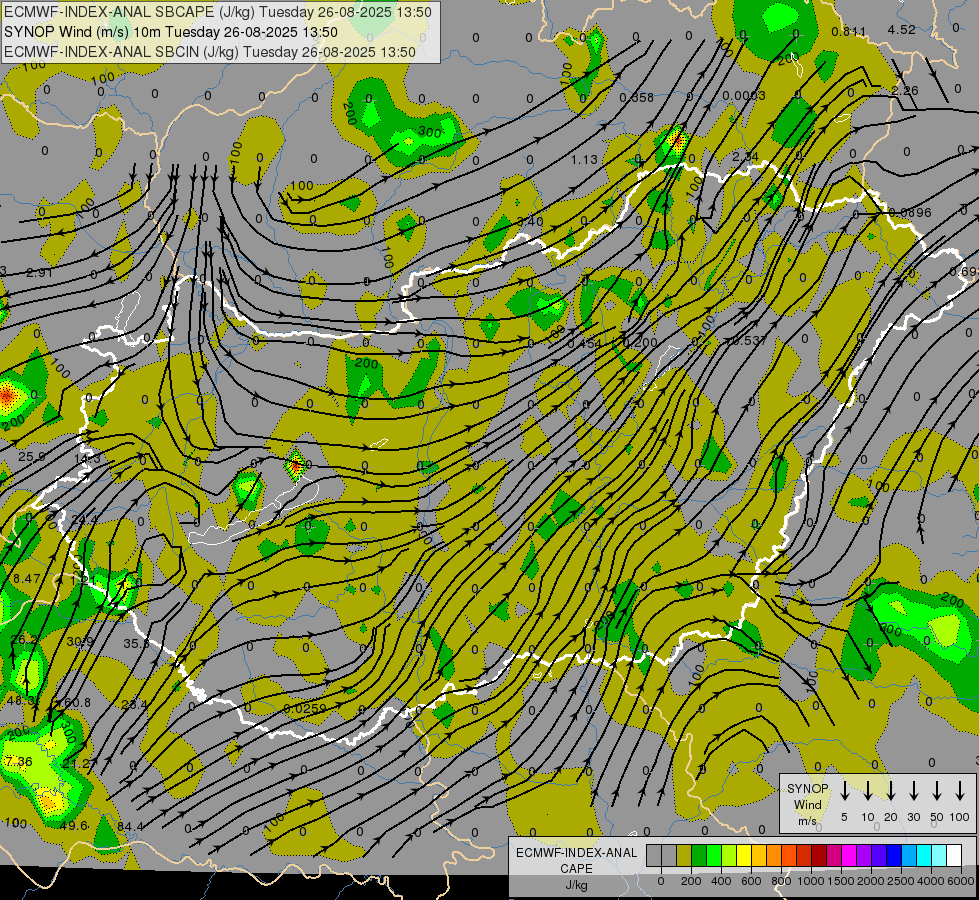Click the 2.26 value on the map

[x=905, y=91]
